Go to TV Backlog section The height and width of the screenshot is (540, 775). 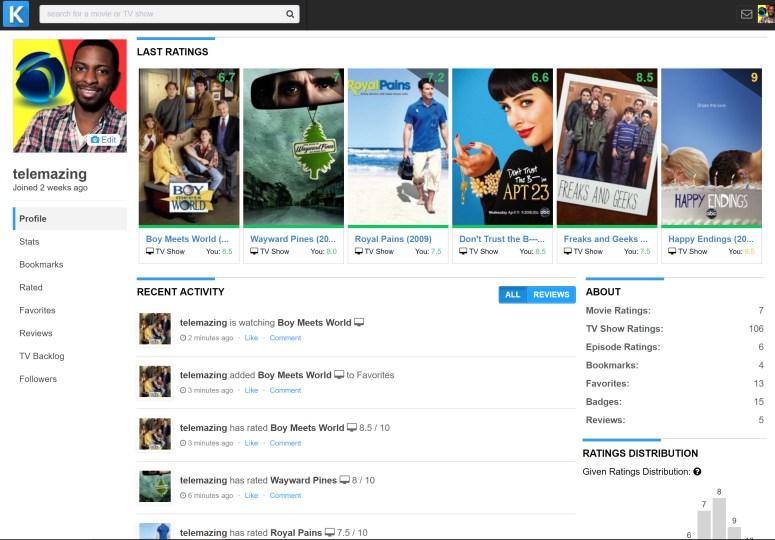point(42,356)
